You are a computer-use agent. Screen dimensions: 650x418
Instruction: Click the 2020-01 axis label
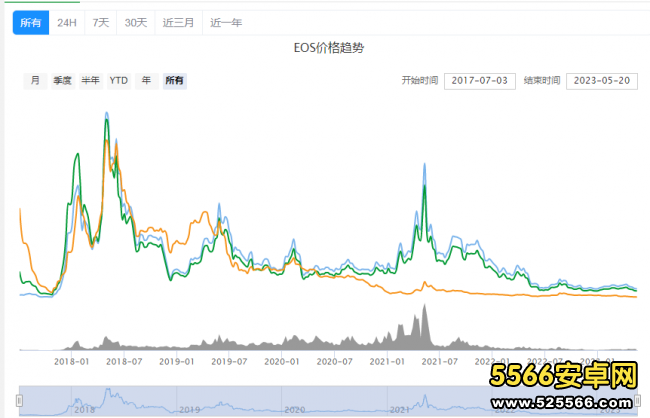click(x=282, y=362)
